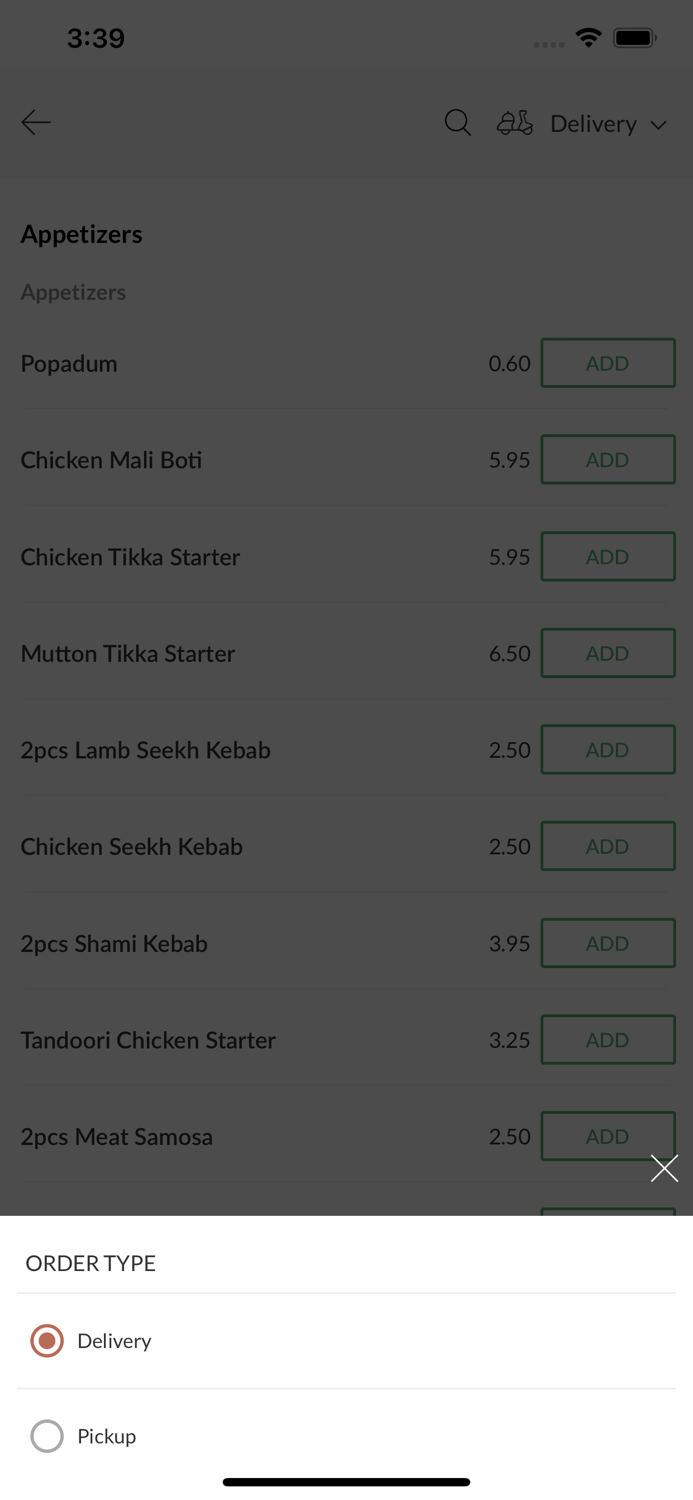Tap the back arrow to leave the menu
This screenshot has width=693, height=1500.
pos(35,122)
